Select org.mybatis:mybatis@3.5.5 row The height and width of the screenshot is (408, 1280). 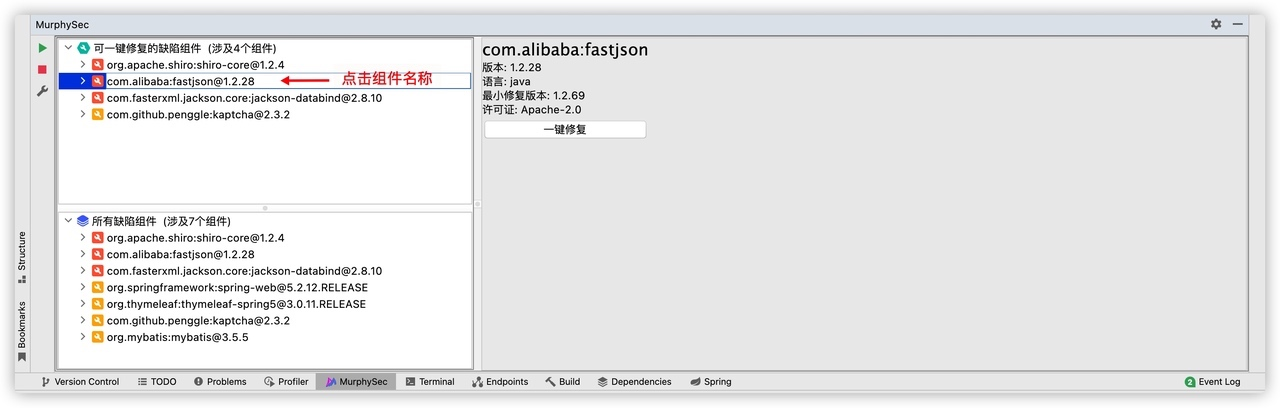click(x=177, y=337)
